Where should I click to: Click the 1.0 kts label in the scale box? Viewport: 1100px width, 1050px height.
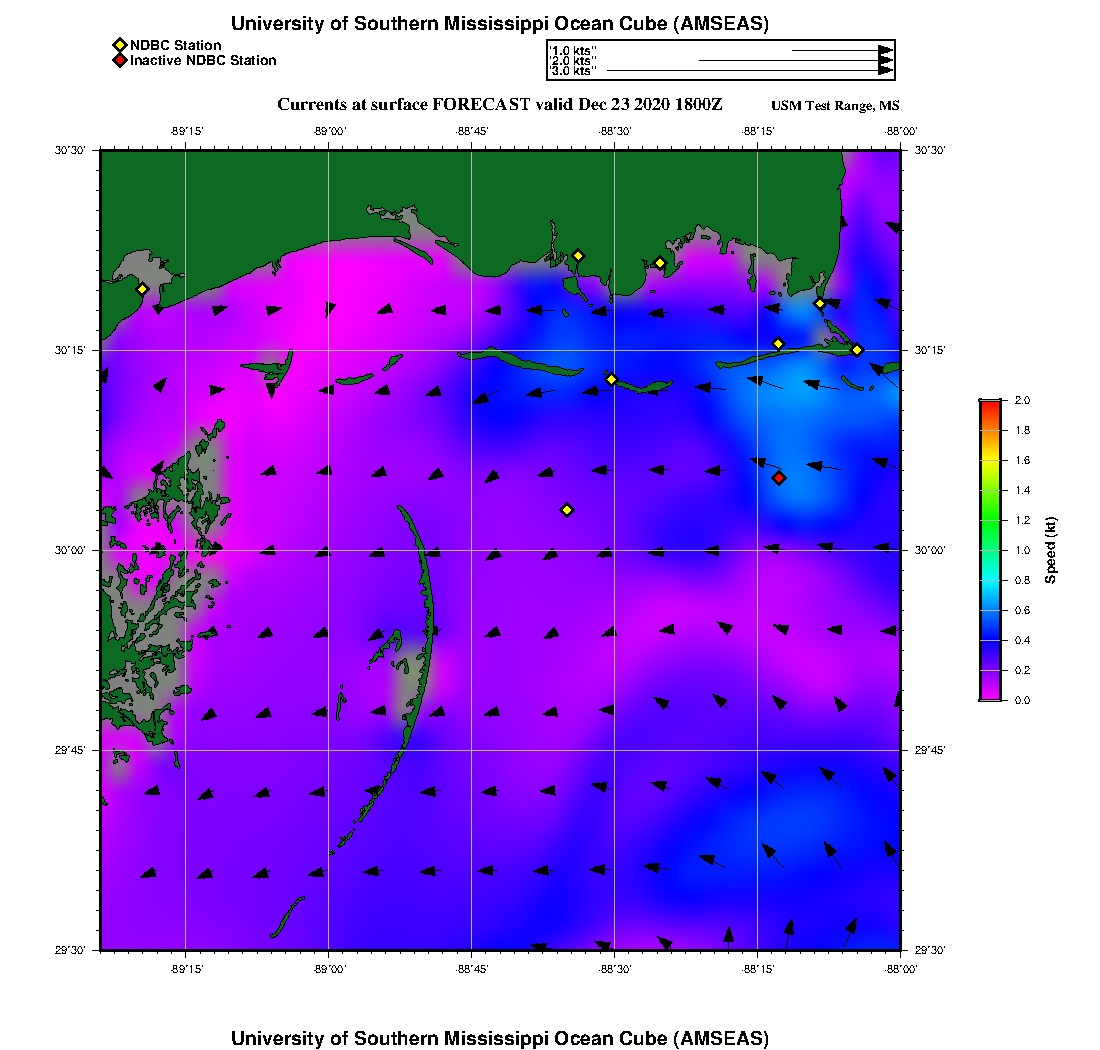coord(573,50)
